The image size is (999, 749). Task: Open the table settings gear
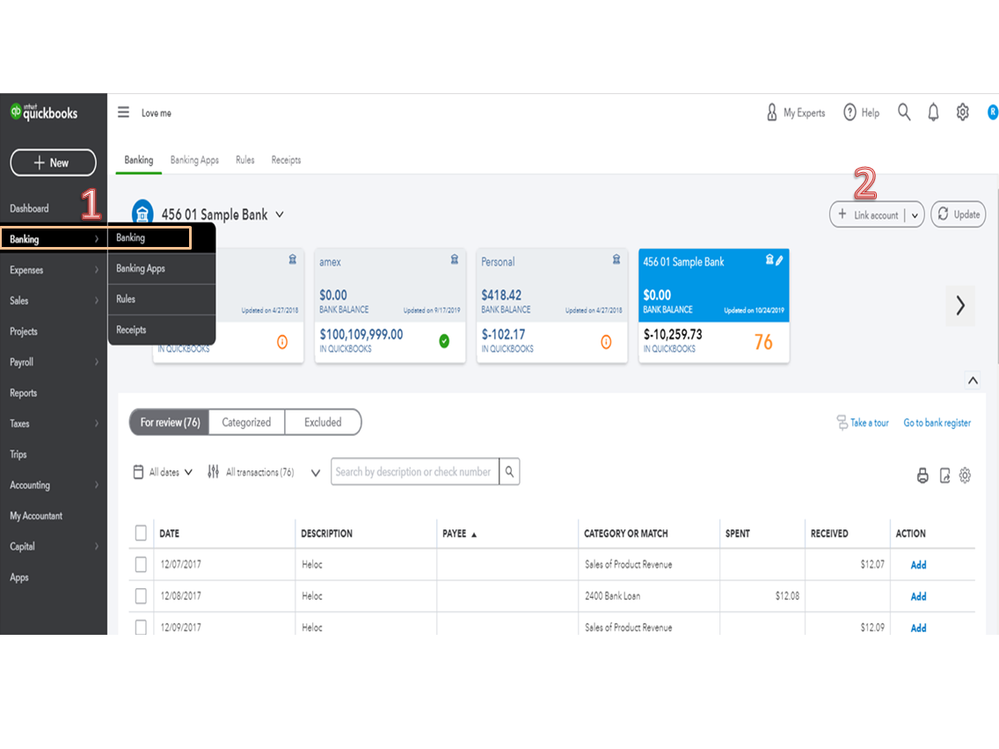pyautogui.click(x=965, y=475)
